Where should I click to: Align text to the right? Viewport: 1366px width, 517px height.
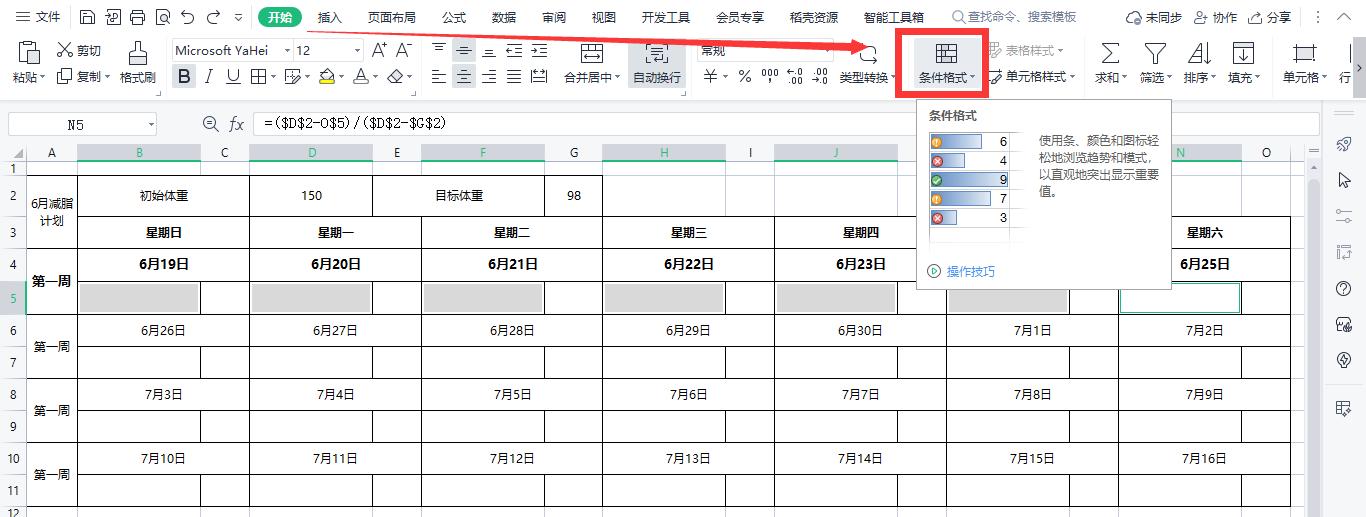click(x=489, y=77)
